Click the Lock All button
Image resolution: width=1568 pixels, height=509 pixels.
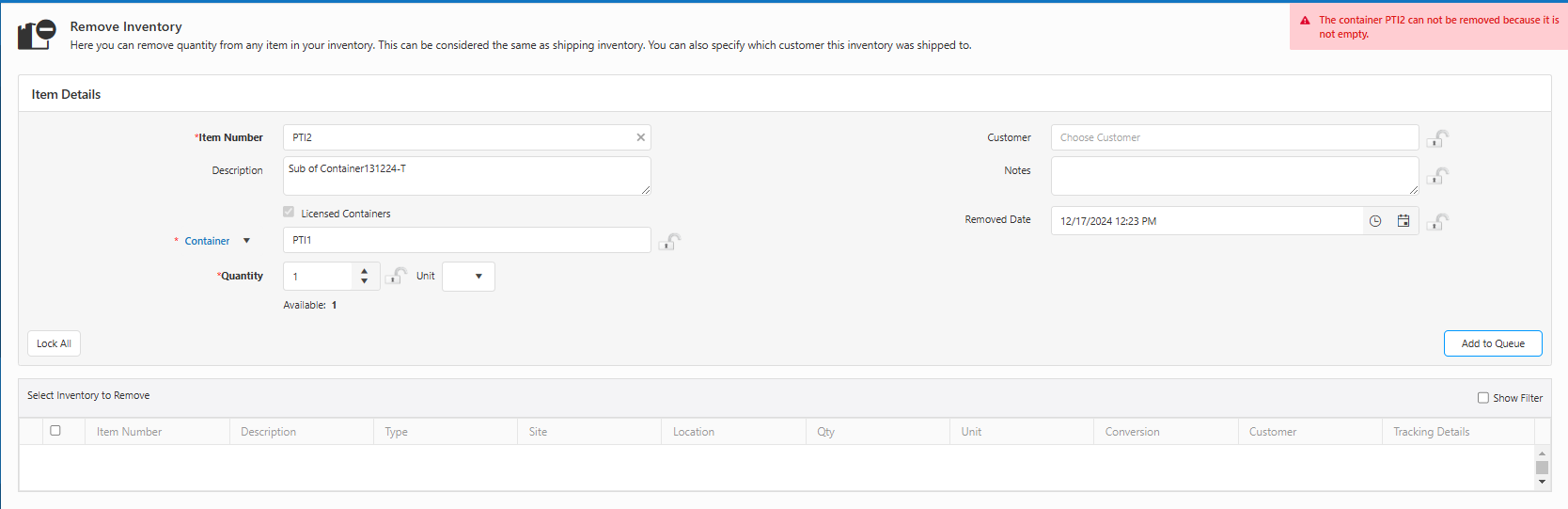tap(54, 343)
